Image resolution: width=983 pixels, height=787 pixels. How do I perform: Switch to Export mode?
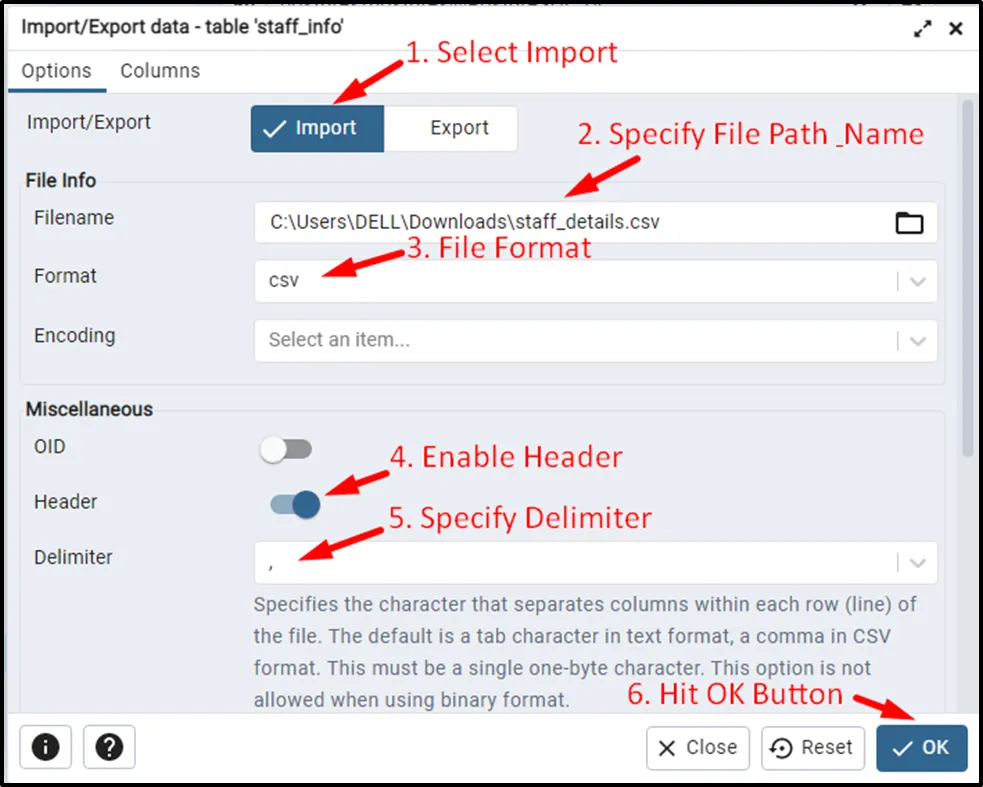pos(459,129)
